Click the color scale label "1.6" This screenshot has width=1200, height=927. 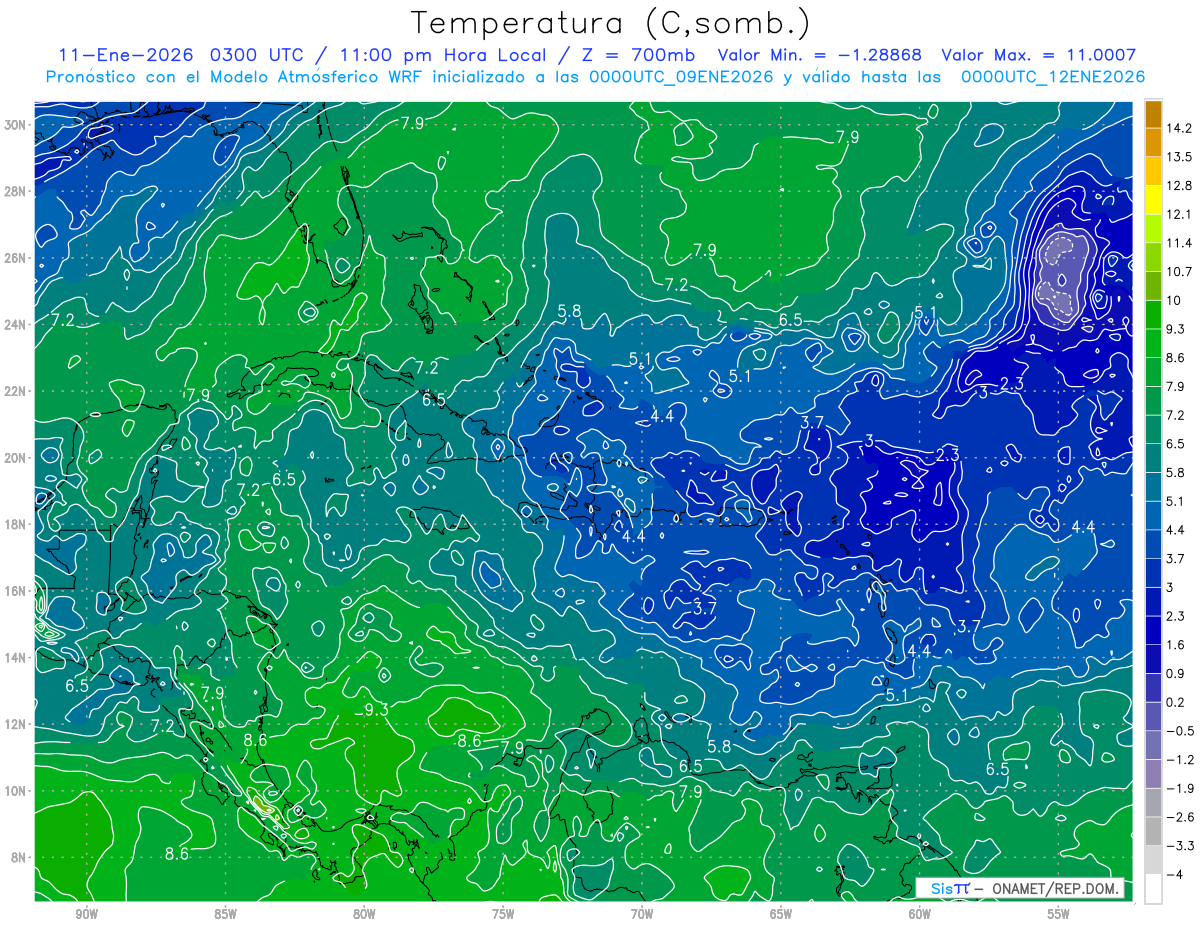1175,645
